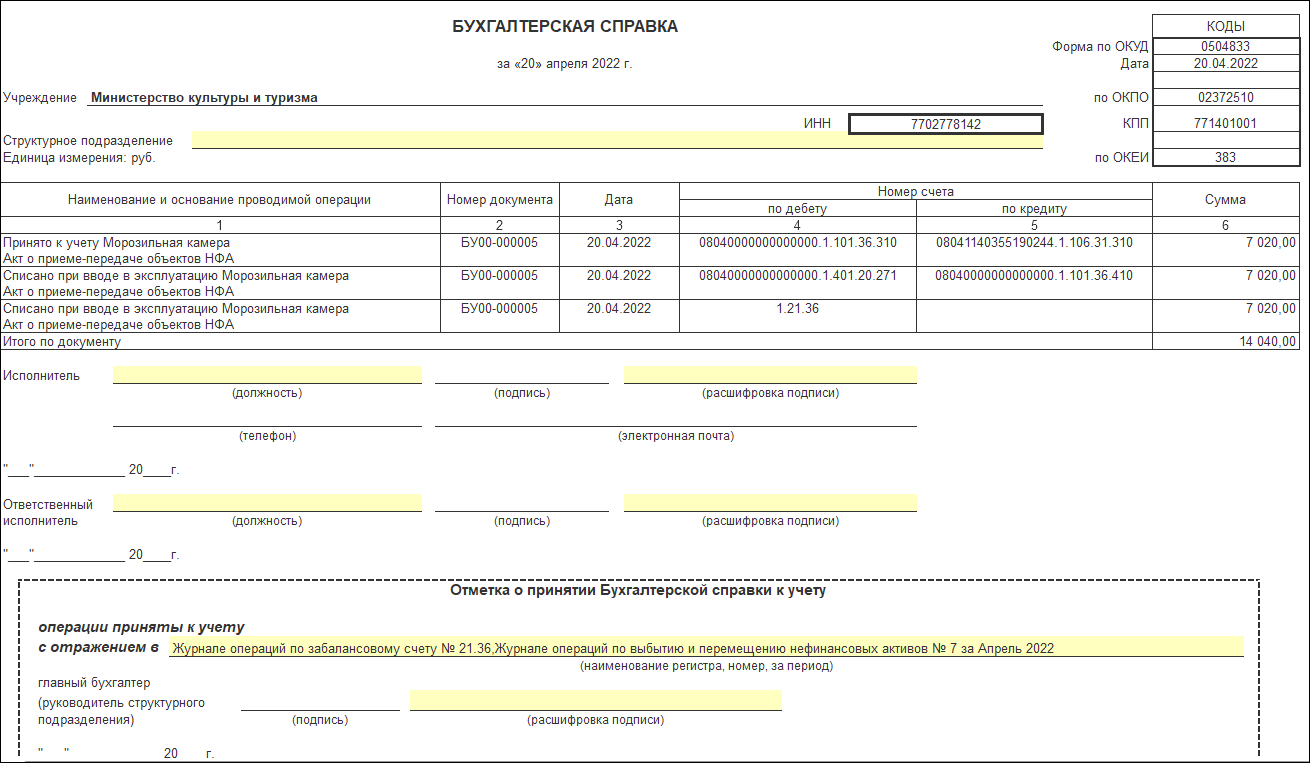Select the ОКПО code 02372510
The width and height of the screenshot is (1310, 763).
1226,98
